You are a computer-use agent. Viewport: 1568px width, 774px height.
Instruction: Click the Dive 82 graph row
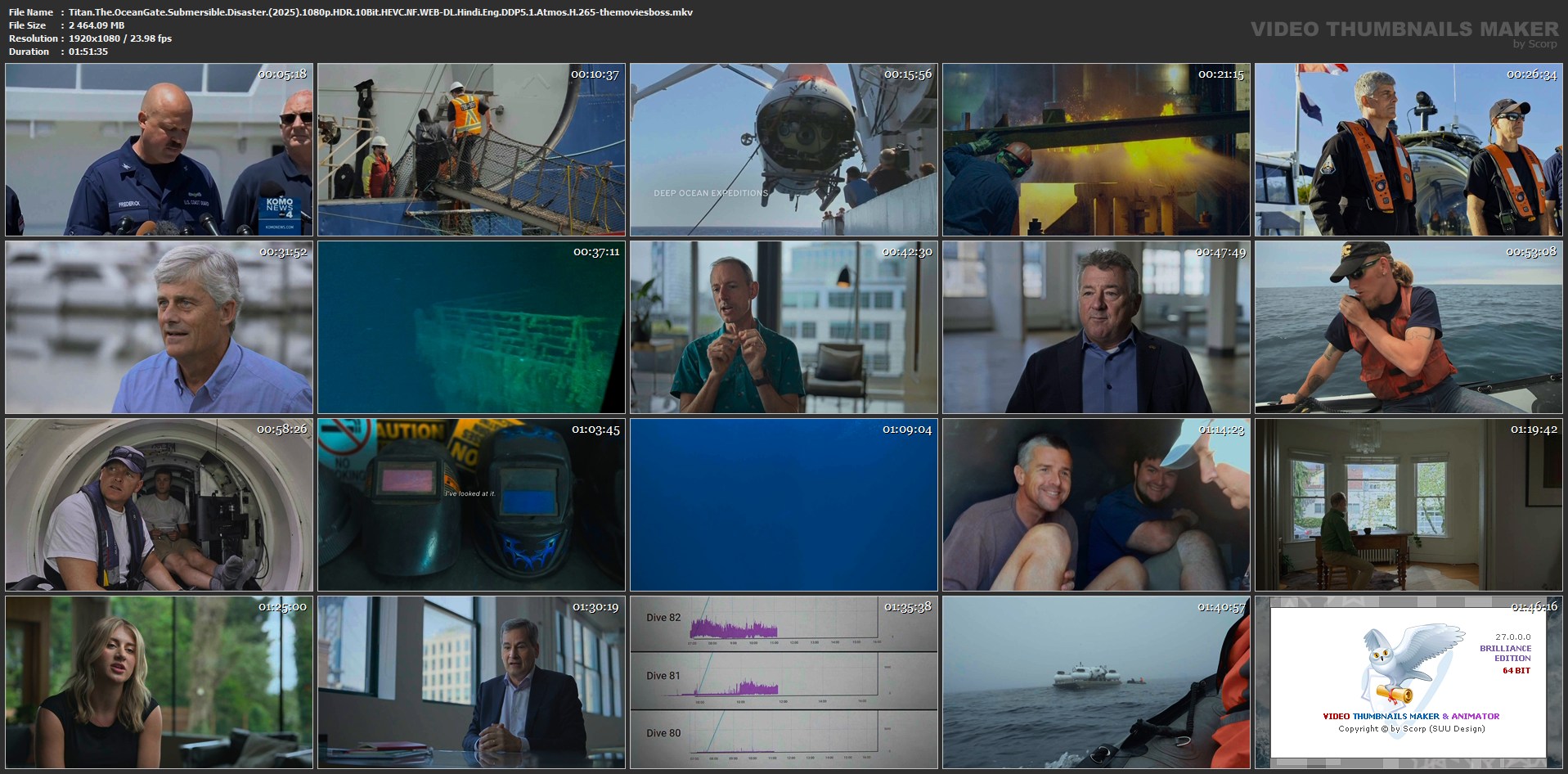(784, 623)
